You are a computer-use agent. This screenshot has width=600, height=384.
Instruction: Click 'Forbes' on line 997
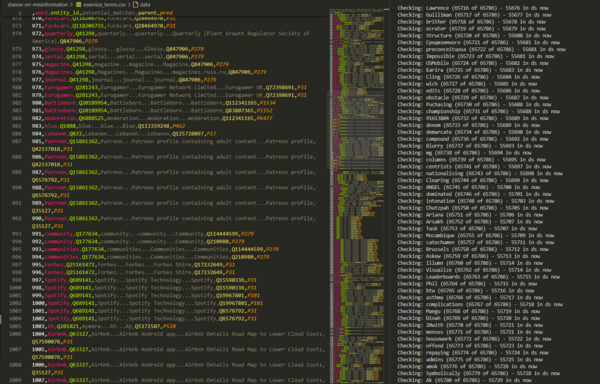[x=54, y=265]
